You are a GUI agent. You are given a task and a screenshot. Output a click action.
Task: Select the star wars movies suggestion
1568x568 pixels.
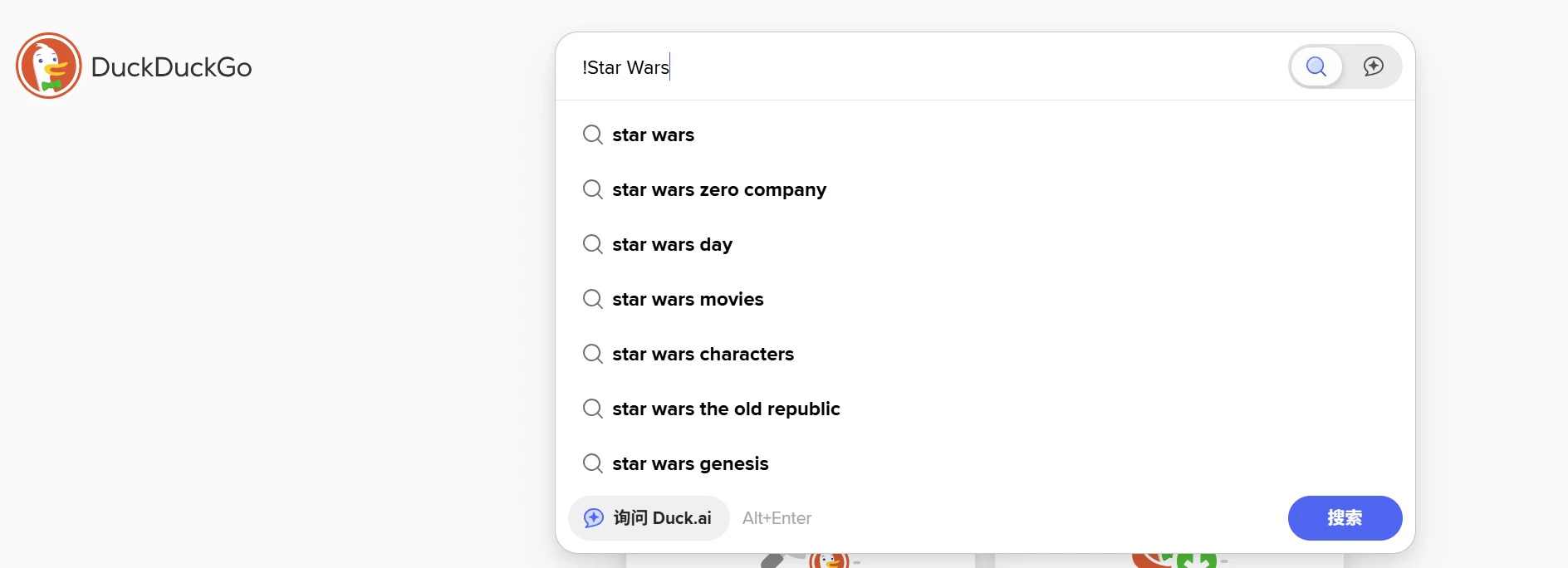pos(985,299)
